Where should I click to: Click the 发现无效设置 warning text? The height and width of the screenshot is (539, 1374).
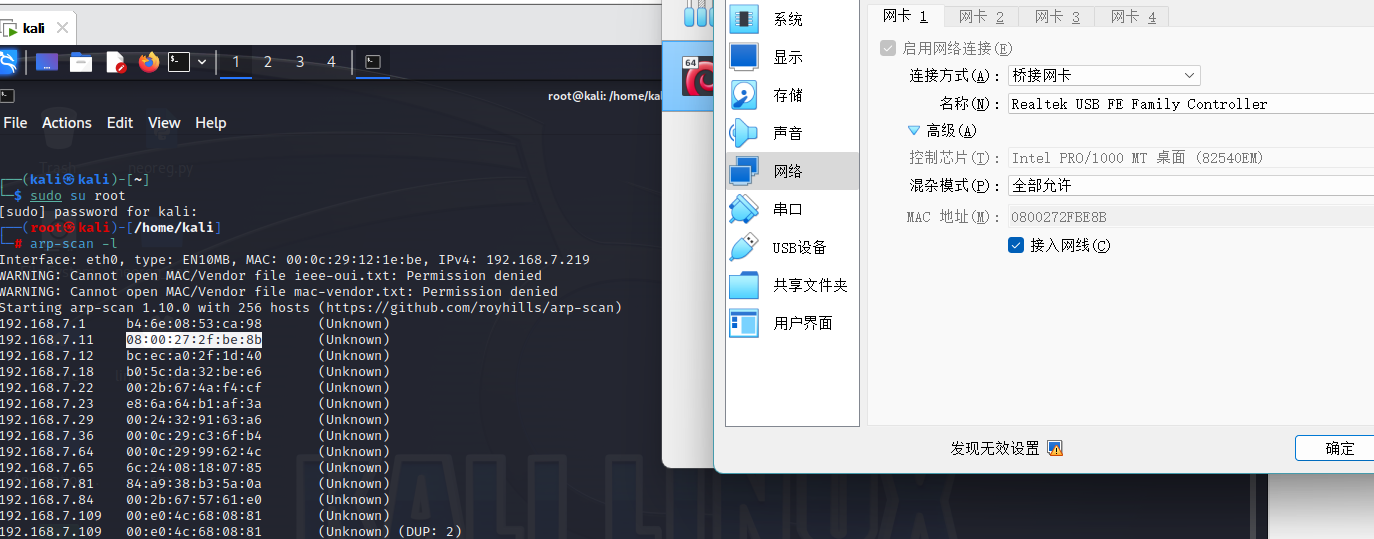click(x=995, y=448)
